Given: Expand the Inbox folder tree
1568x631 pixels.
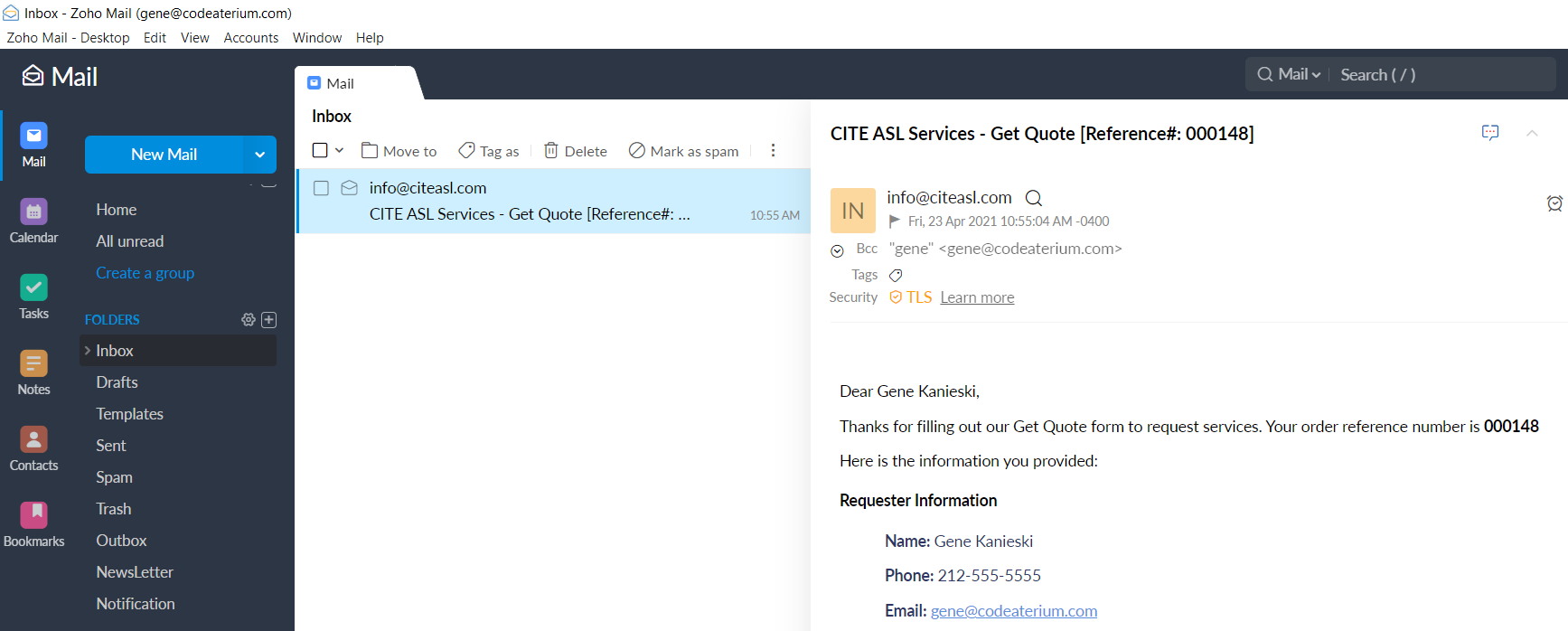Looking at the screenshot, I should coord(88,351).
